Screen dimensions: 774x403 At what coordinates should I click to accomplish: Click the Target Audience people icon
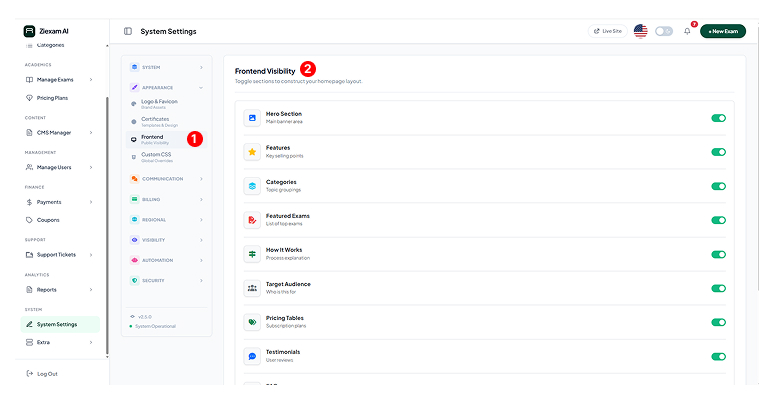pyautogui.click(x=252, y=287)
